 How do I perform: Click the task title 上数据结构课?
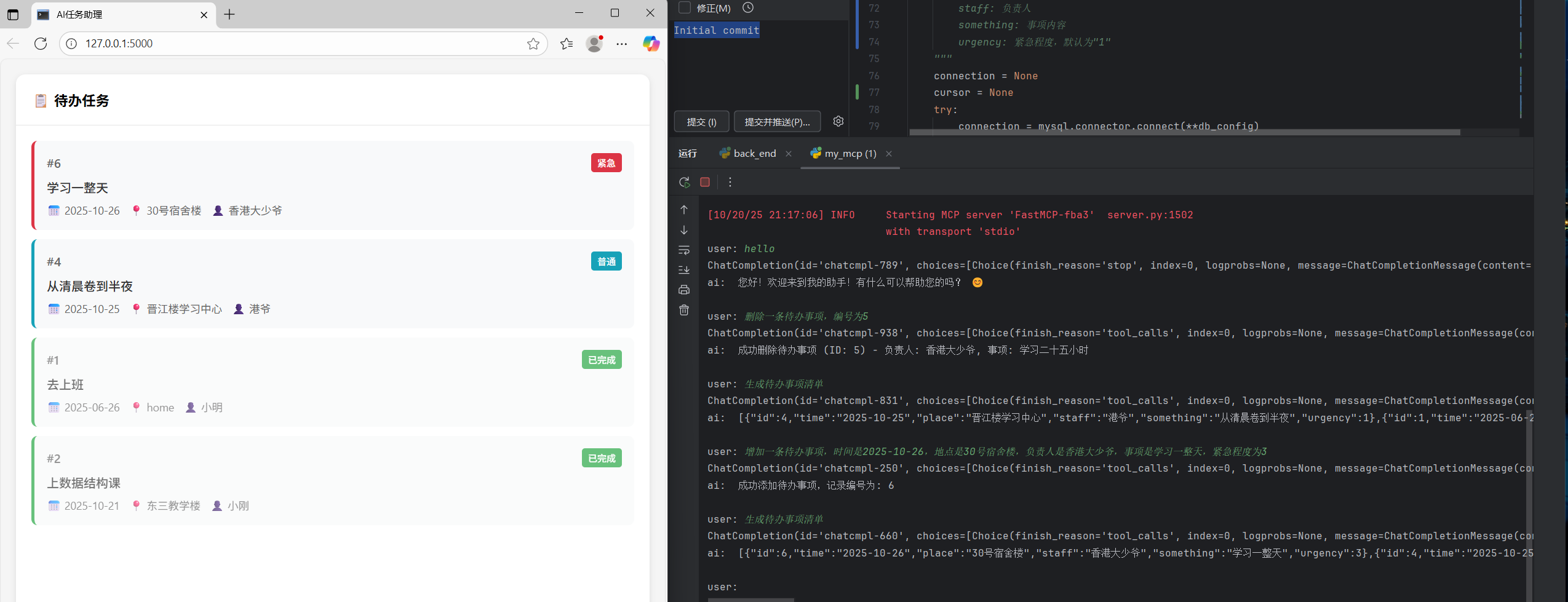point(84,483)
